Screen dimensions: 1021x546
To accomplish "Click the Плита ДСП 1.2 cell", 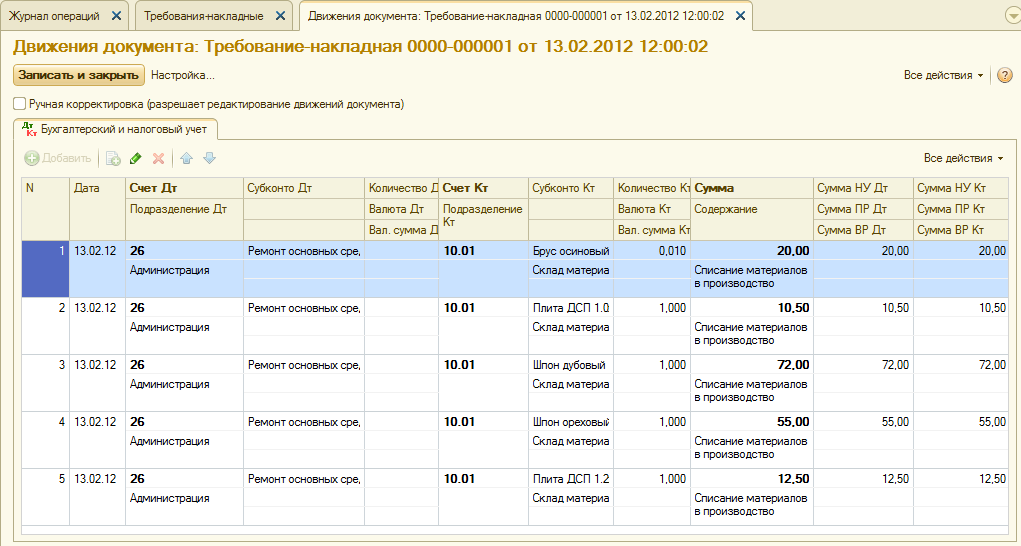I will click(570, 479).
